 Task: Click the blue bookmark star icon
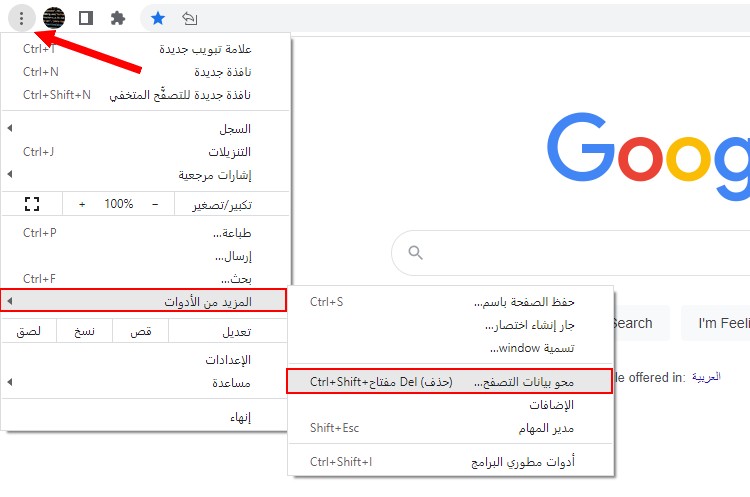(x=158, y=18)
